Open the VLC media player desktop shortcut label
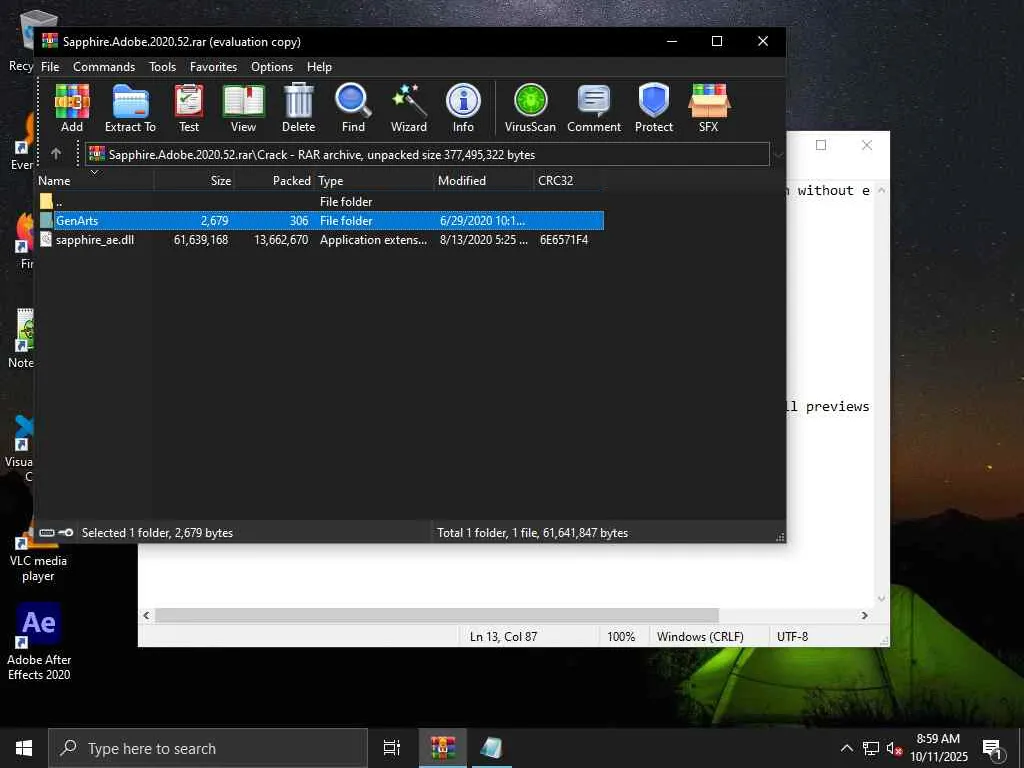Image resolution: width=1024 pixels, height=768 pixels. [x=38, y=568]
